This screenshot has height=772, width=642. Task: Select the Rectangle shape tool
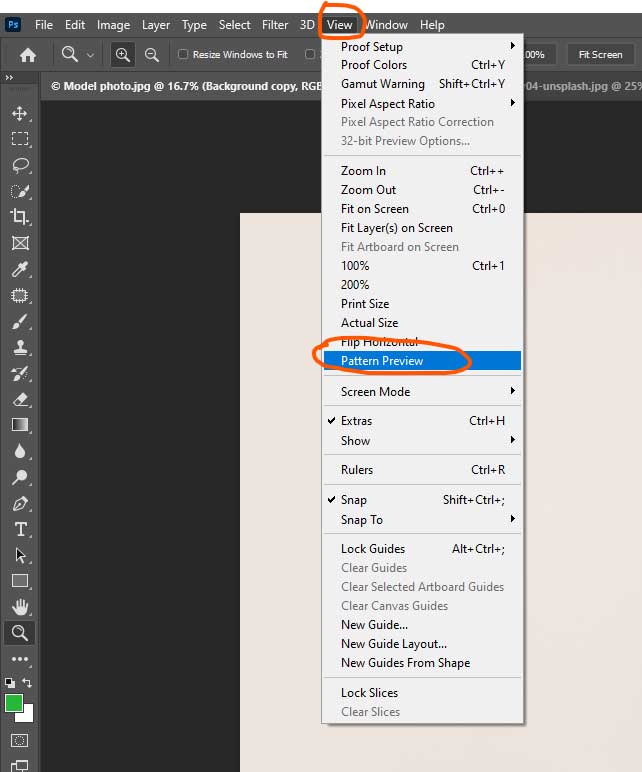tap(20, 581)
